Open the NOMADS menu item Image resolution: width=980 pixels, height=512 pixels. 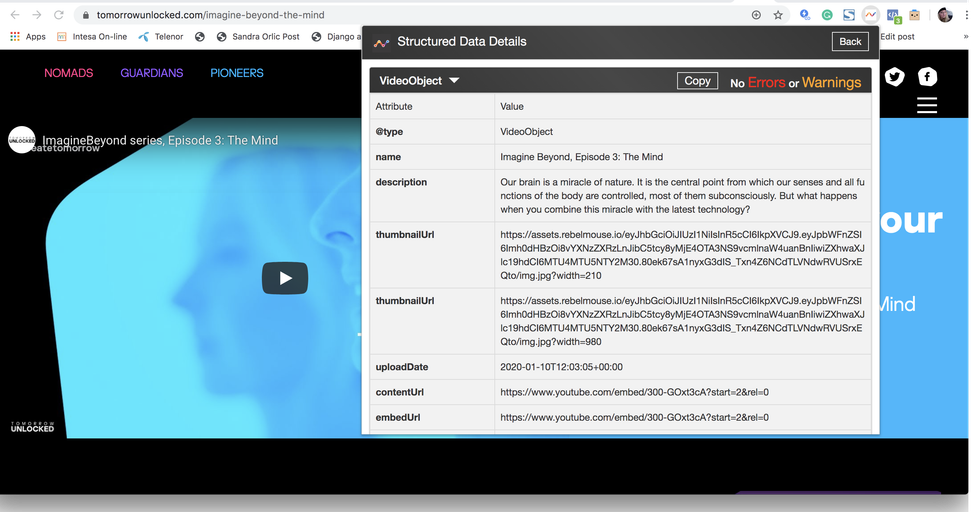click(x=69, y=73)
